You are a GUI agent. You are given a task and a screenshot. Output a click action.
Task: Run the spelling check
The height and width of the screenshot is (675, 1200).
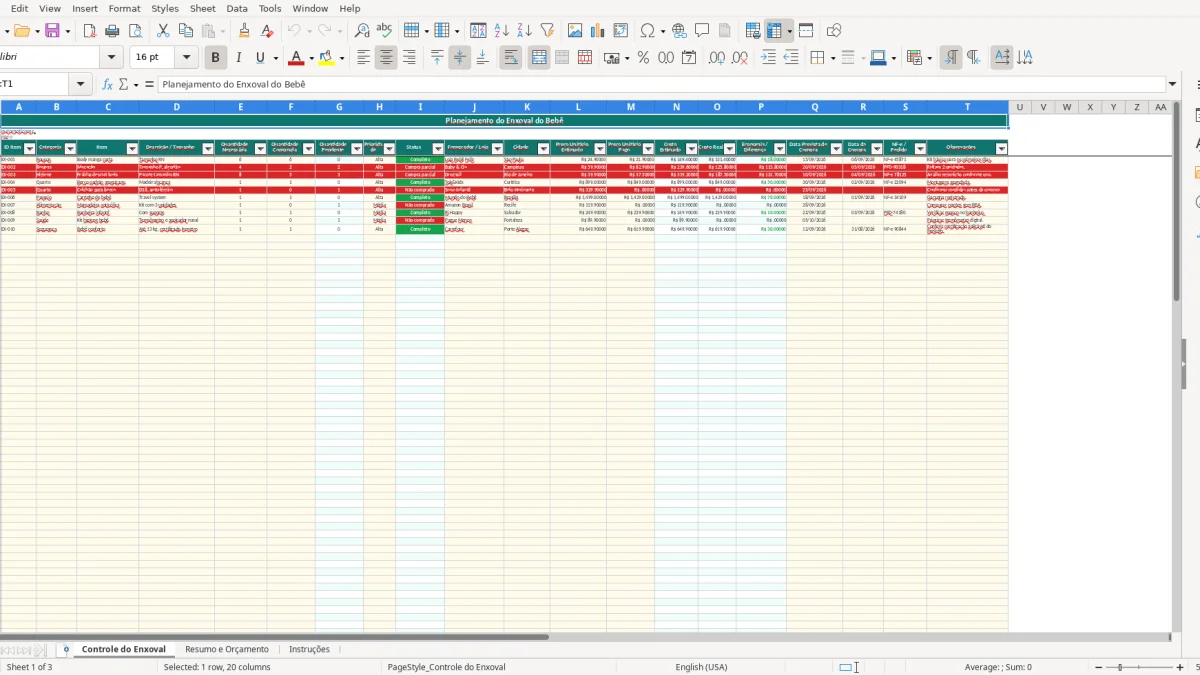385,31
